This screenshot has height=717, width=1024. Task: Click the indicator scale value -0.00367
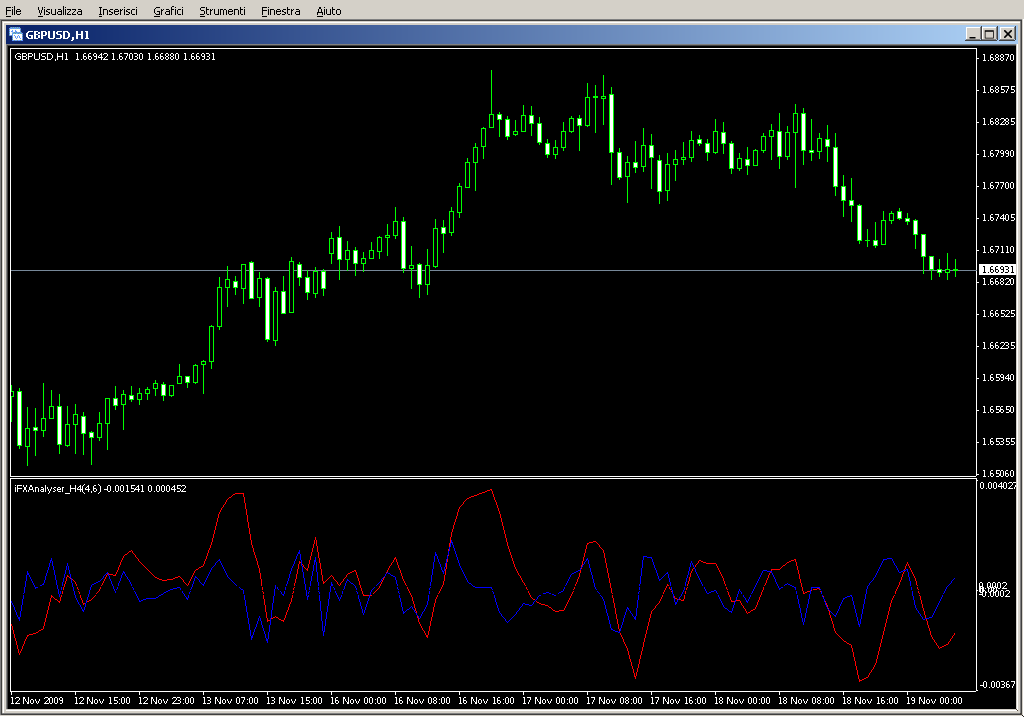click(x=997, y=684)
